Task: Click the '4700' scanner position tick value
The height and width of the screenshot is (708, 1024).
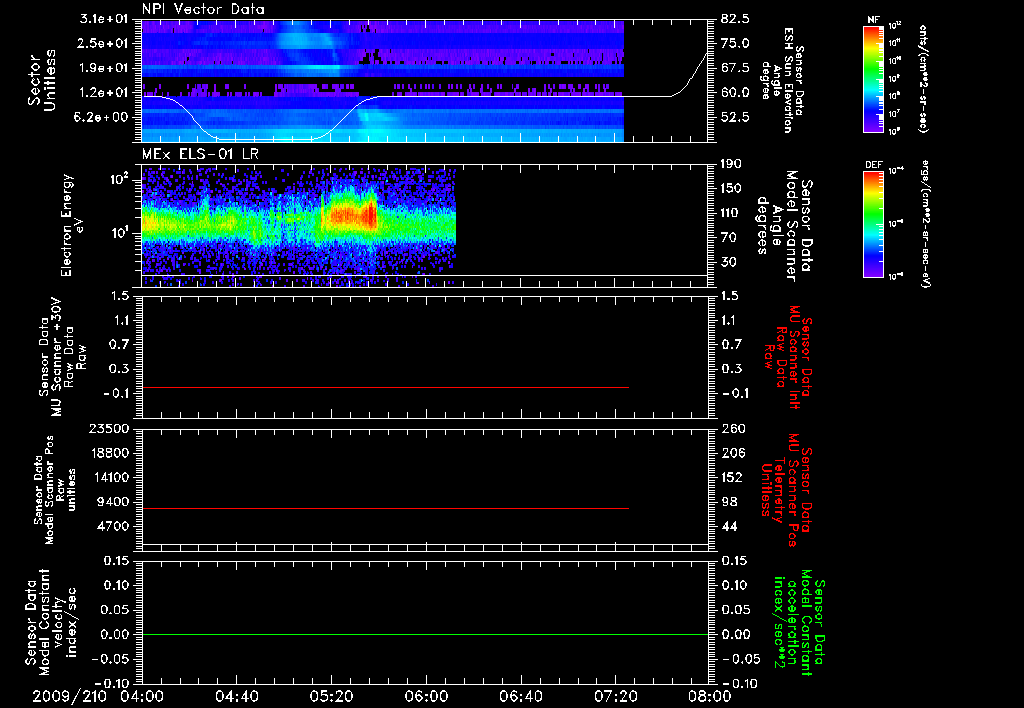Action: pos(113,526)
